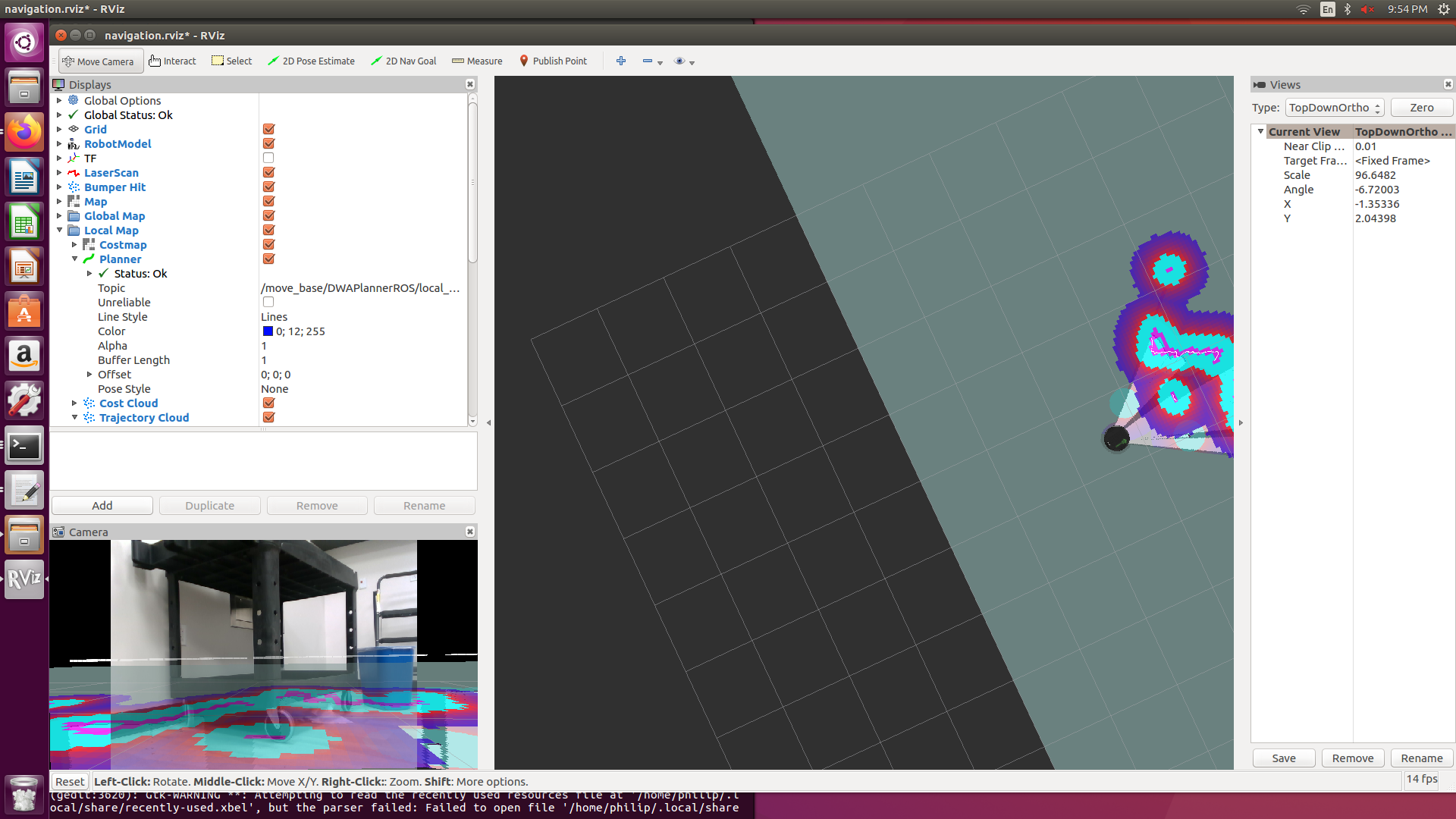This screenshot has height=819, width=1456.
Task: Open the eye view options dropdown
Action: point(684,61)
